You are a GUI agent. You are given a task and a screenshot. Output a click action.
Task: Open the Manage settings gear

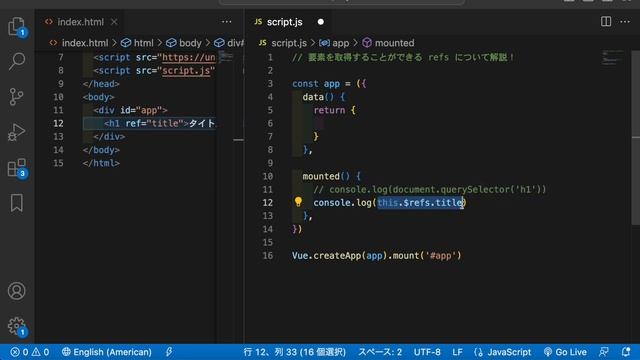coord(16,326)
